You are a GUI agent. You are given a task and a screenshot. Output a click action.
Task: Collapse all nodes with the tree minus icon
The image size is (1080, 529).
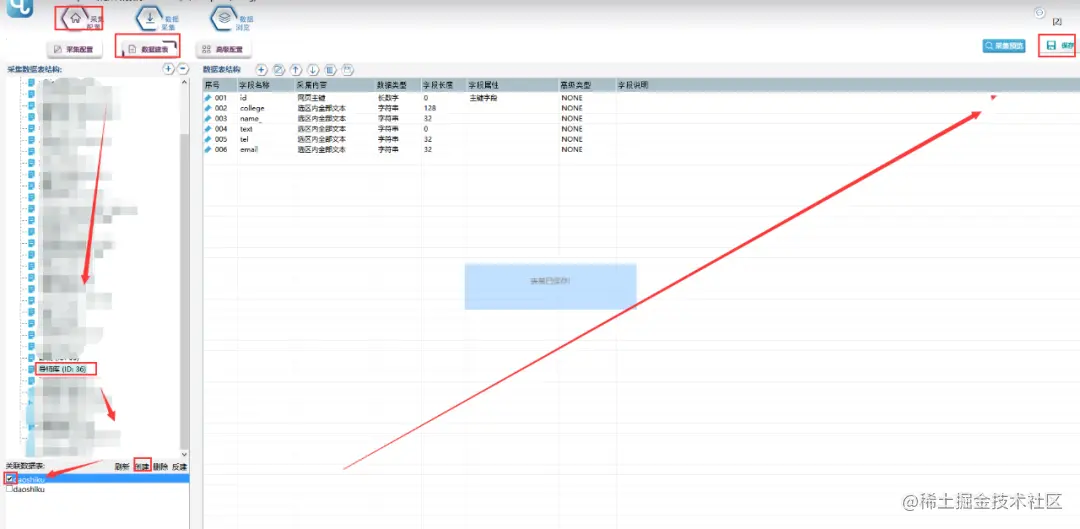183,69
